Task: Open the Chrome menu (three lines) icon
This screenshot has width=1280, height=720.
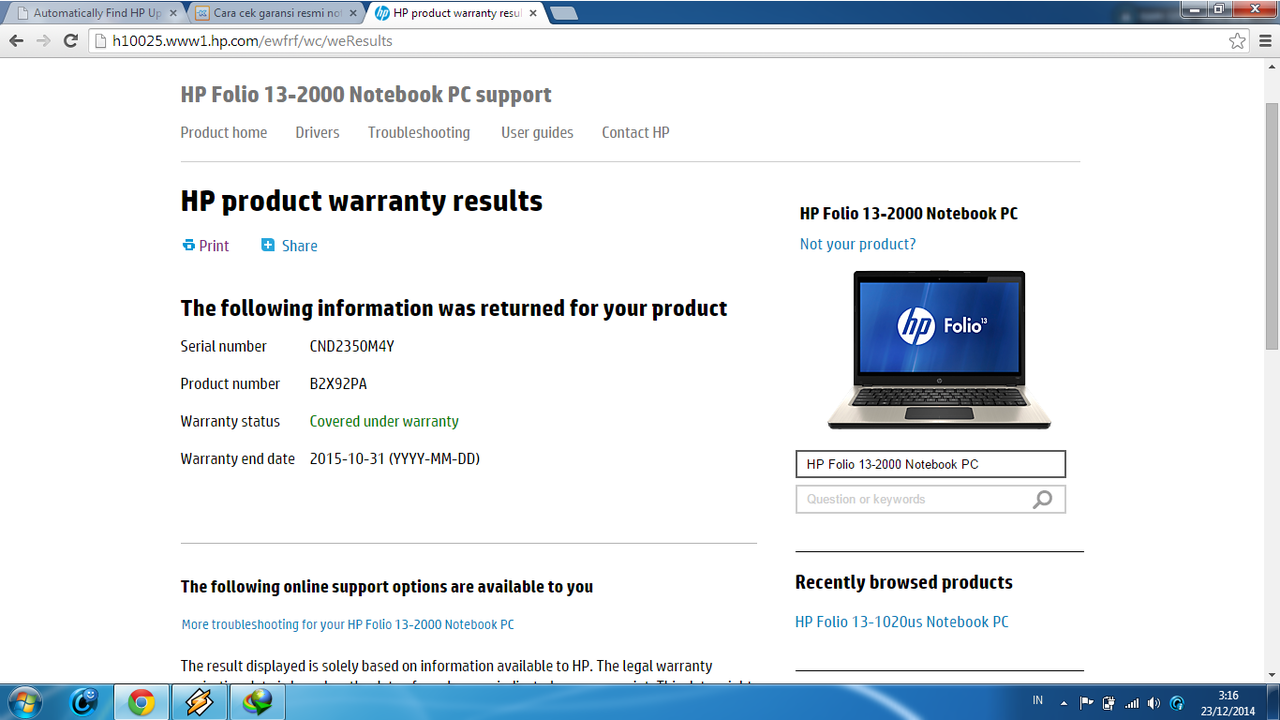Action: click(1264, 41)
